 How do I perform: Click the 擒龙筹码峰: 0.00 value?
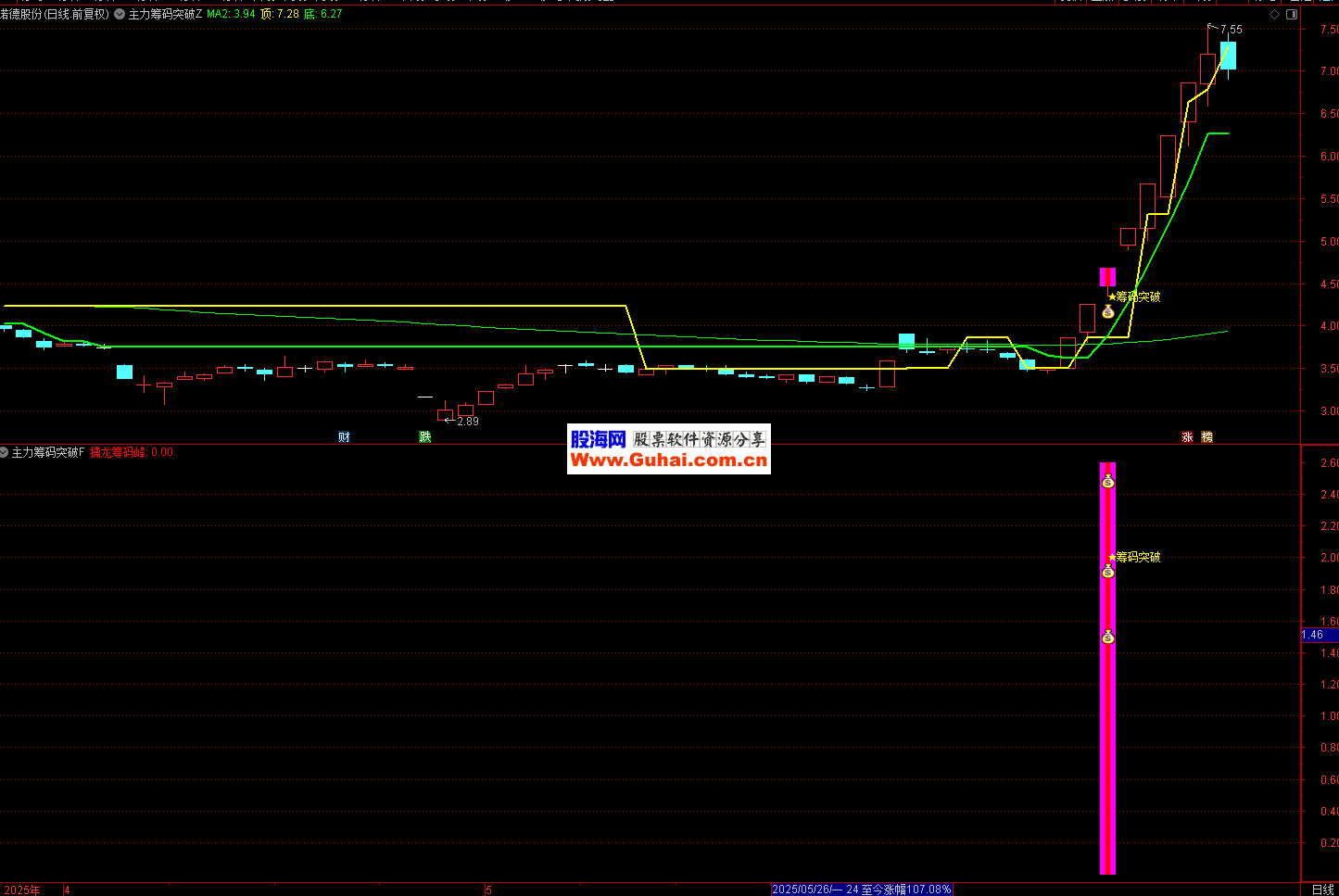(132, 452)
